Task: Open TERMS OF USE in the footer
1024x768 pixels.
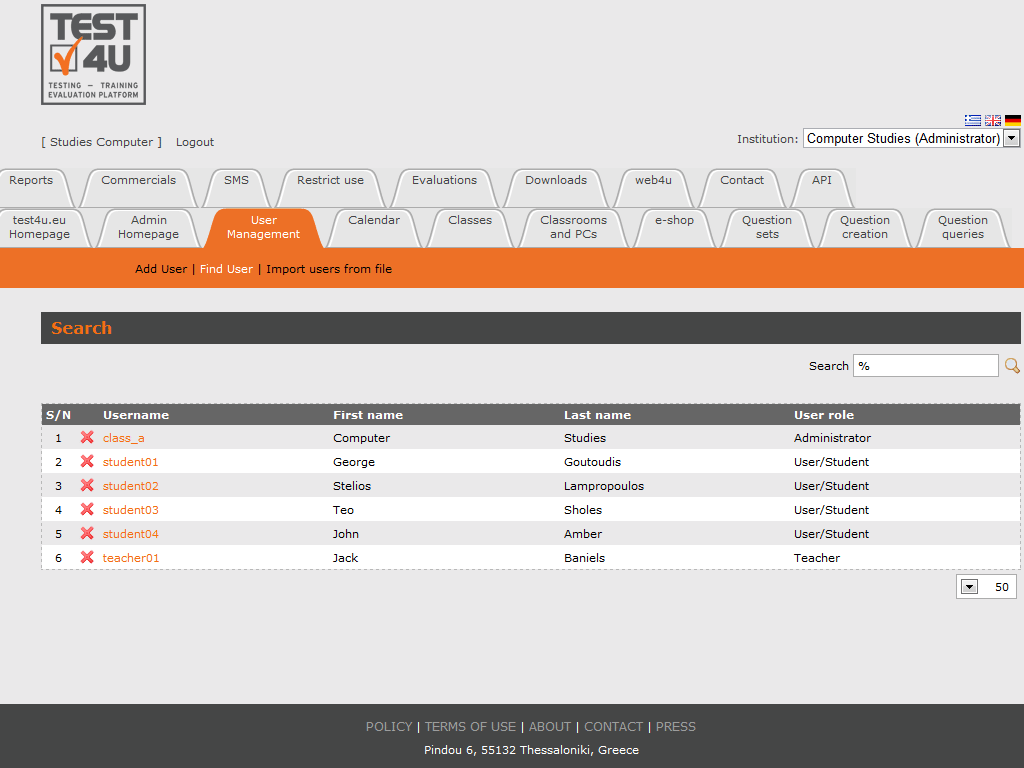Action: [470, 727]
